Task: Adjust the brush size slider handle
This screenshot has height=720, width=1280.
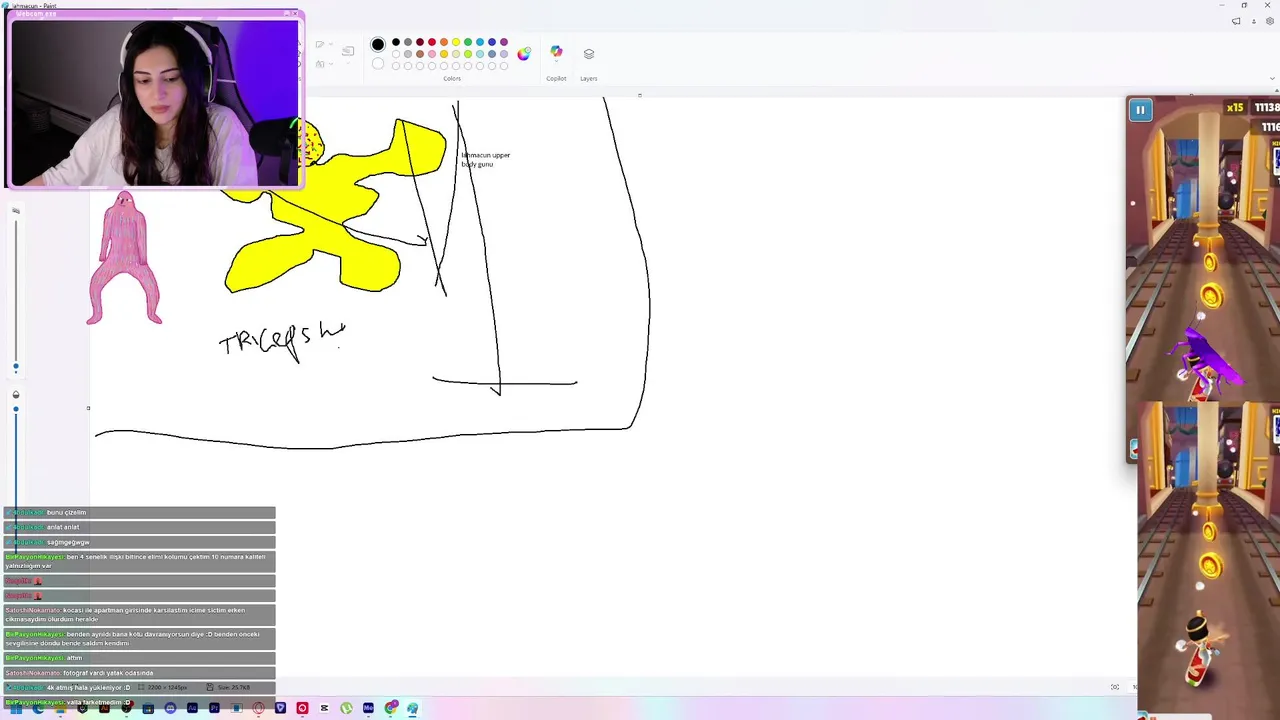Action: 16,366
